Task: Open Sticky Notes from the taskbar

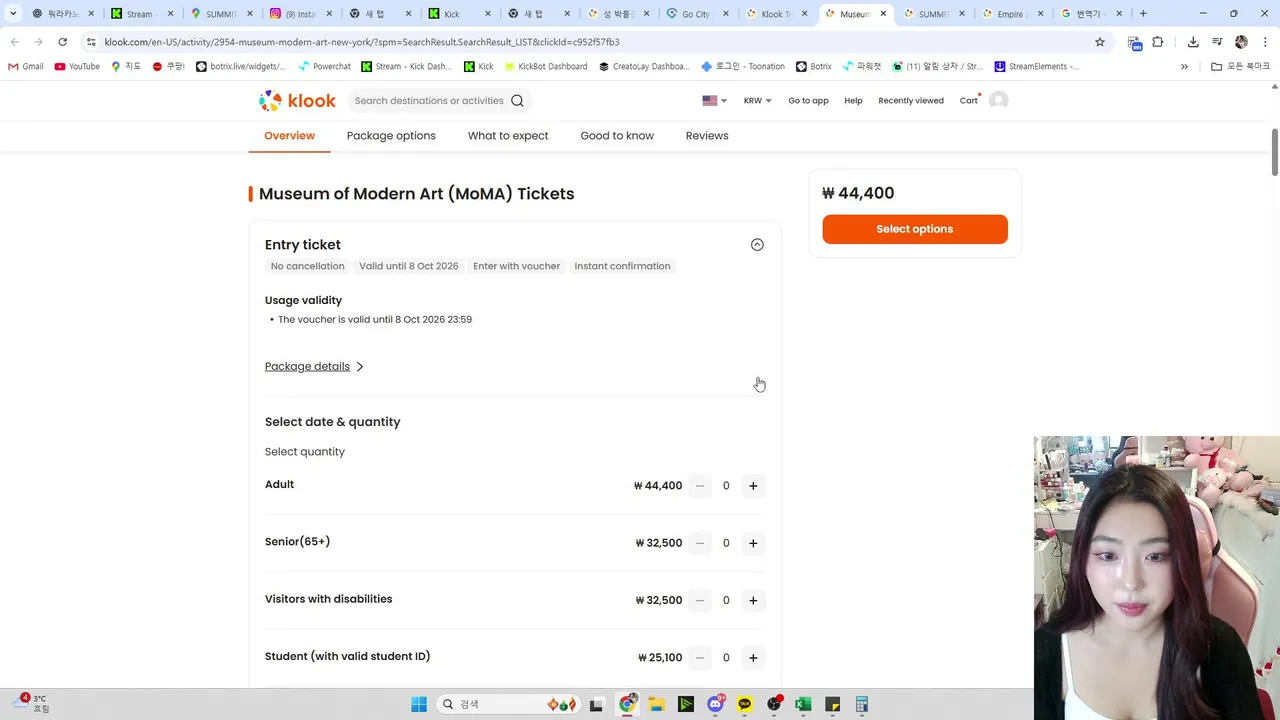Action: 832,704
